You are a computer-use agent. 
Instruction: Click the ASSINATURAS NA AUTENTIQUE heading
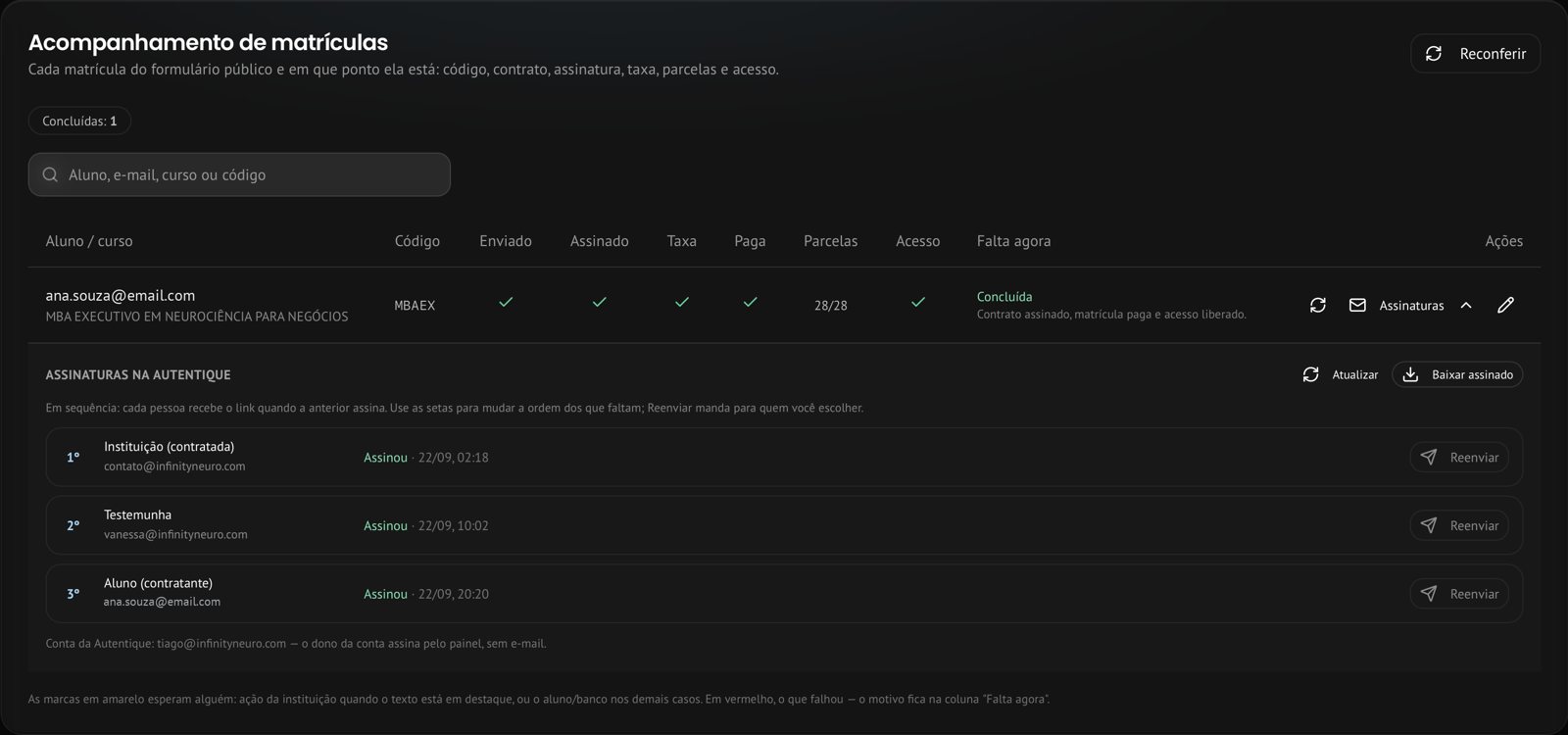pyautogui.click(x=138, y=375)
